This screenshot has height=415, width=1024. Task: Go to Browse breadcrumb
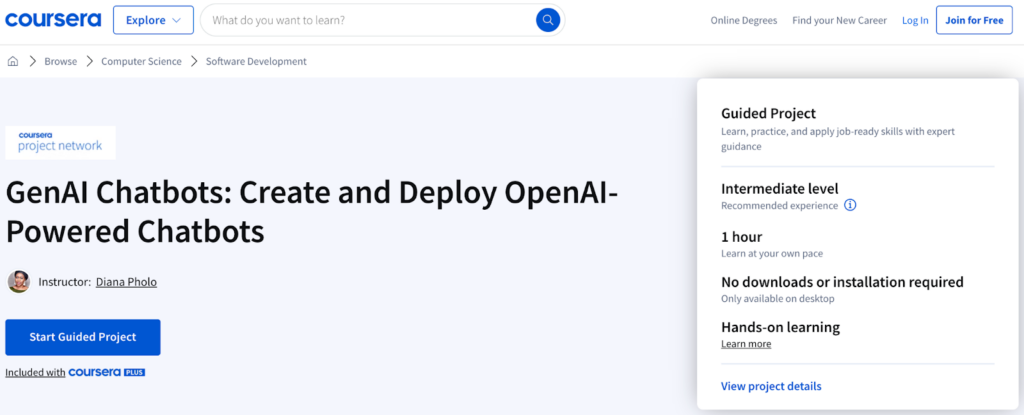coord(61,61)
